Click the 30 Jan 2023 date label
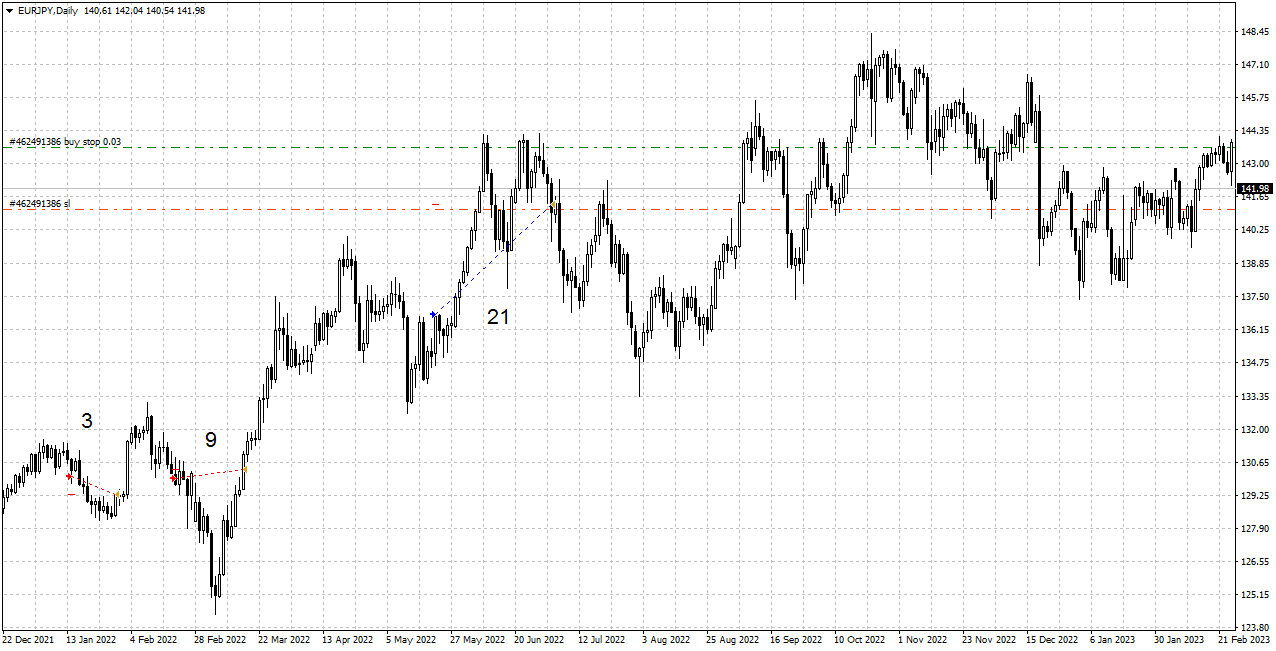 point(1180,639)
